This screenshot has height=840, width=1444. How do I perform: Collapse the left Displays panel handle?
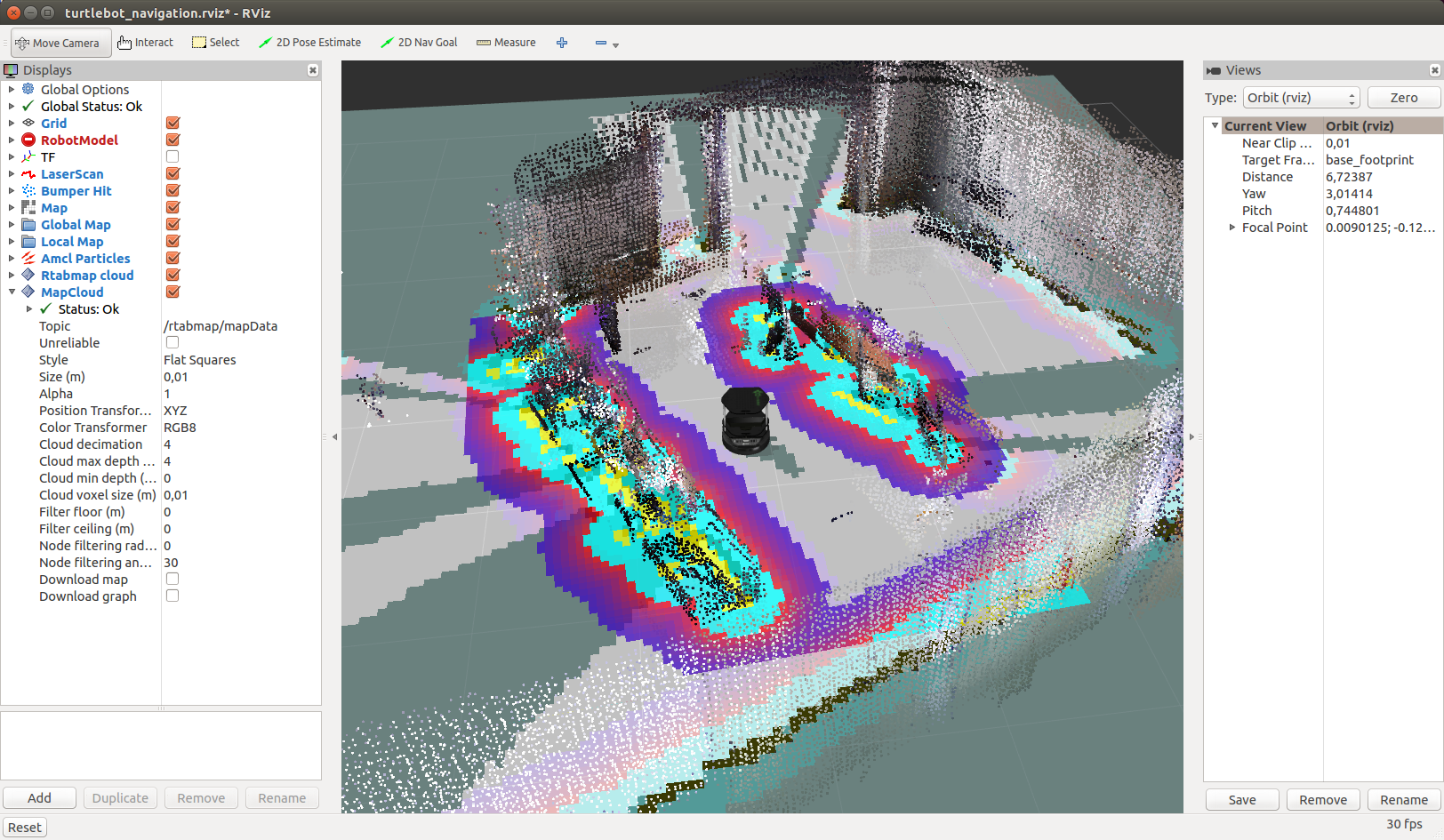coord(334,436)
